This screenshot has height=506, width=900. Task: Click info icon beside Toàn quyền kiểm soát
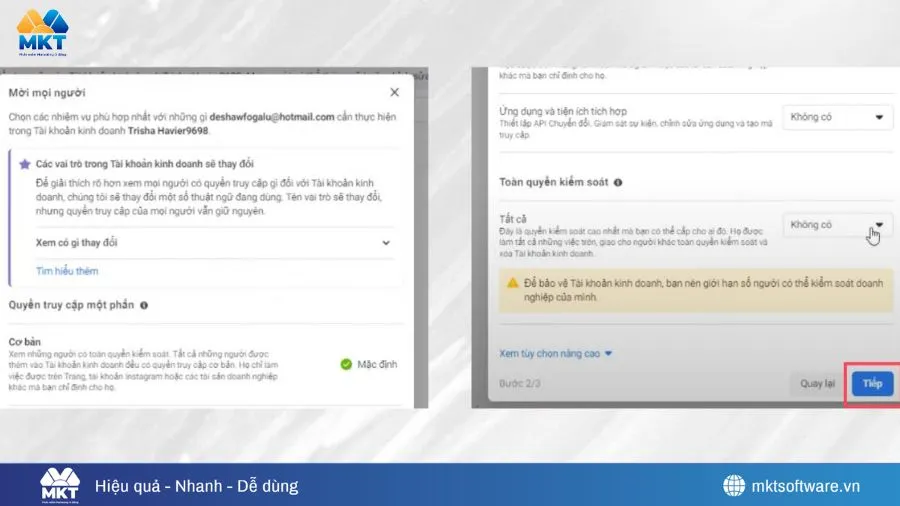(x=618, y=182)
